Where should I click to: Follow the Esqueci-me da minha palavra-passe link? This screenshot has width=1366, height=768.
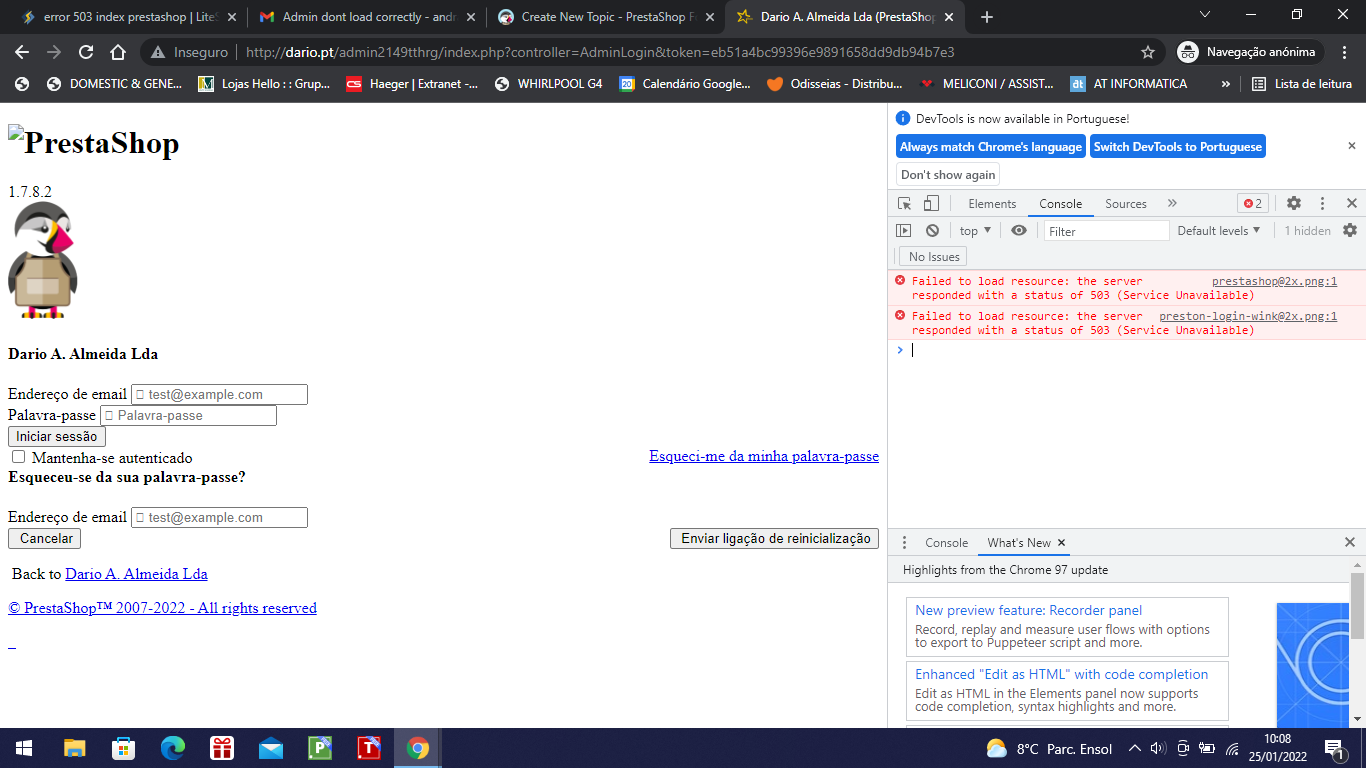(x=764, y=456)
